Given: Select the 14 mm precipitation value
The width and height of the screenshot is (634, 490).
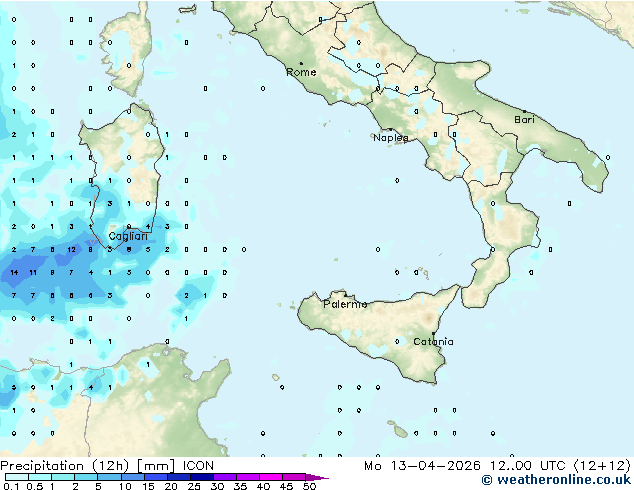Looking at the screenshot, I should click(x=14, y=272).
